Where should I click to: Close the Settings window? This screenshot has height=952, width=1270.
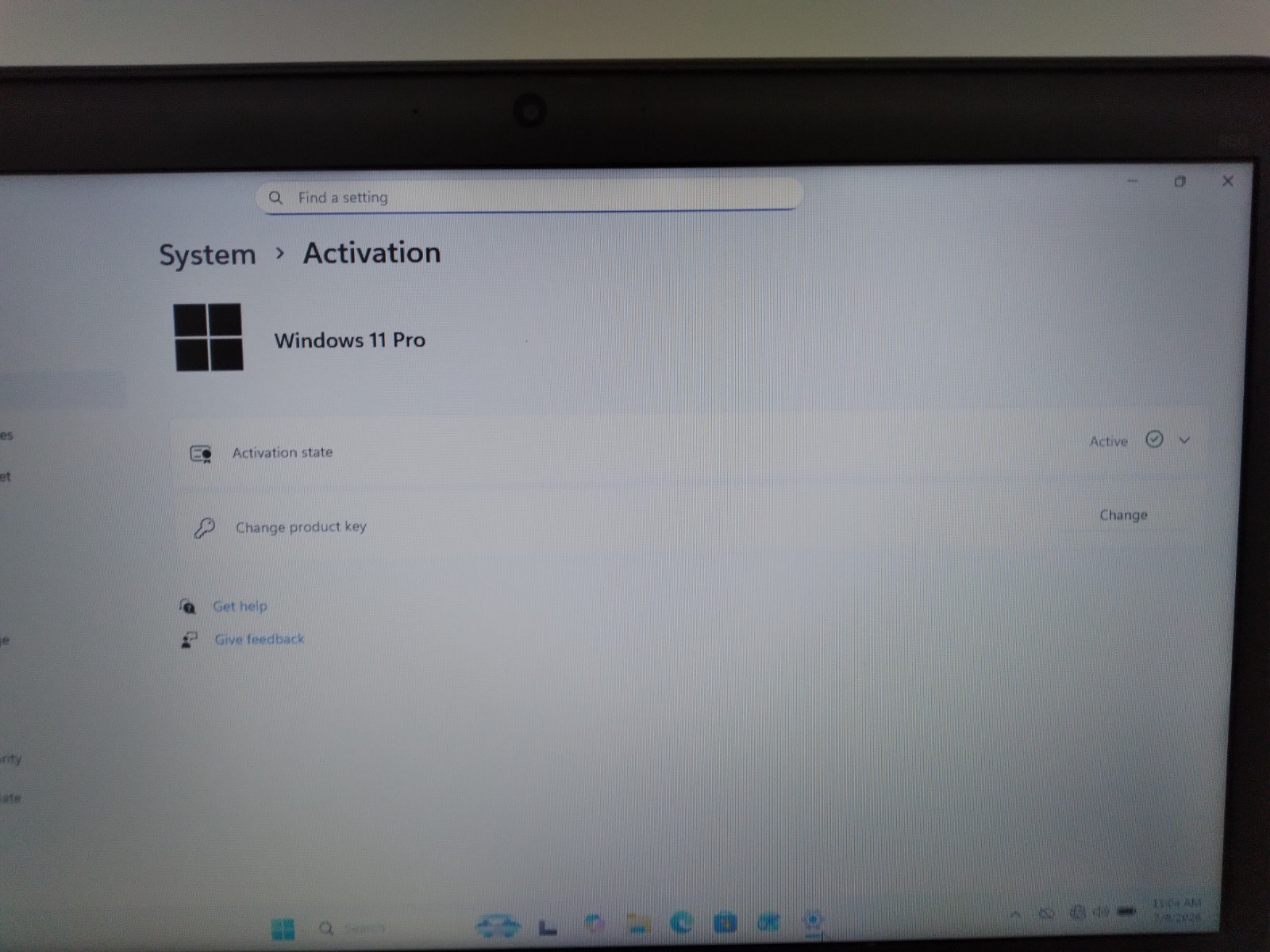[1228, 181]
